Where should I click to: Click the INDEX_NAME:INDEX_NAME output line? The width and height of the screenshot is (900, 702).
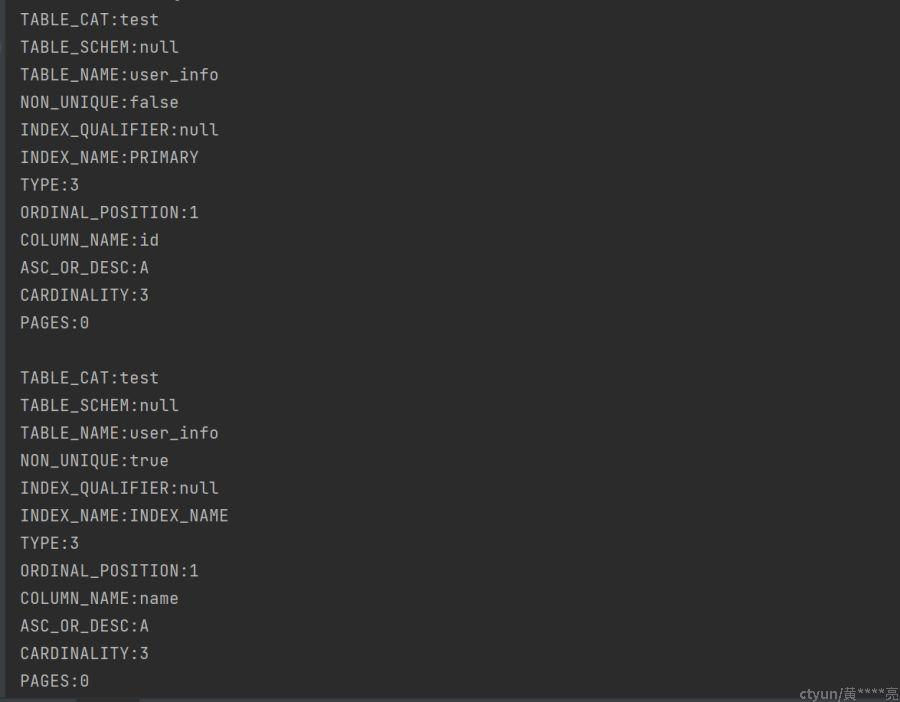(124, 516)
